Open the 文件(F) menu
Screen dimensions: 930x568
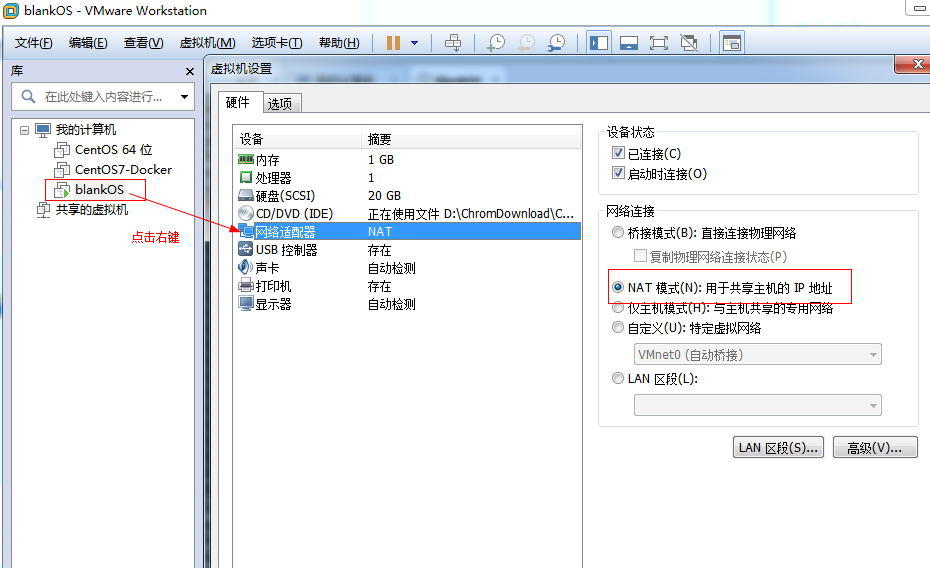tap(33, 43)
